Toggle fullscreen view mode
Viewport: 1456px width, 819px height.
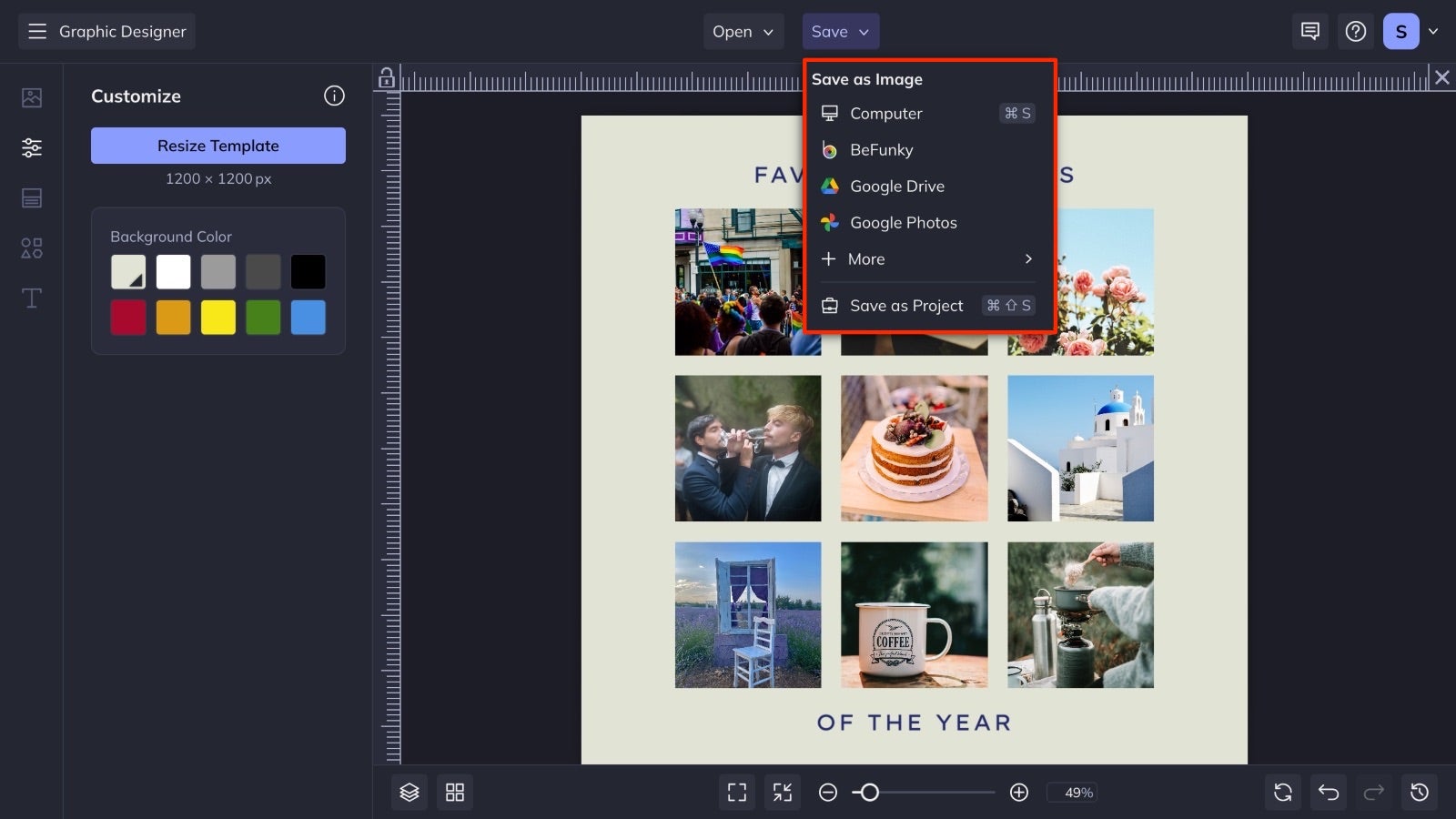coord(737,792)
